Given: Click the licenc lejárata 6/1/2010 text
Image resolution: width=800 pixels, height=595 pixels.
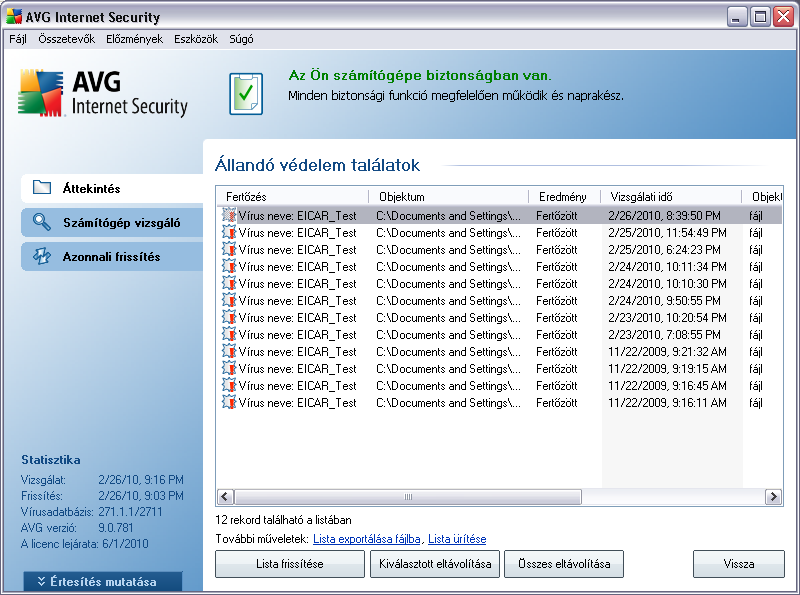Looking at the screenshot, I should click(84, 543).
